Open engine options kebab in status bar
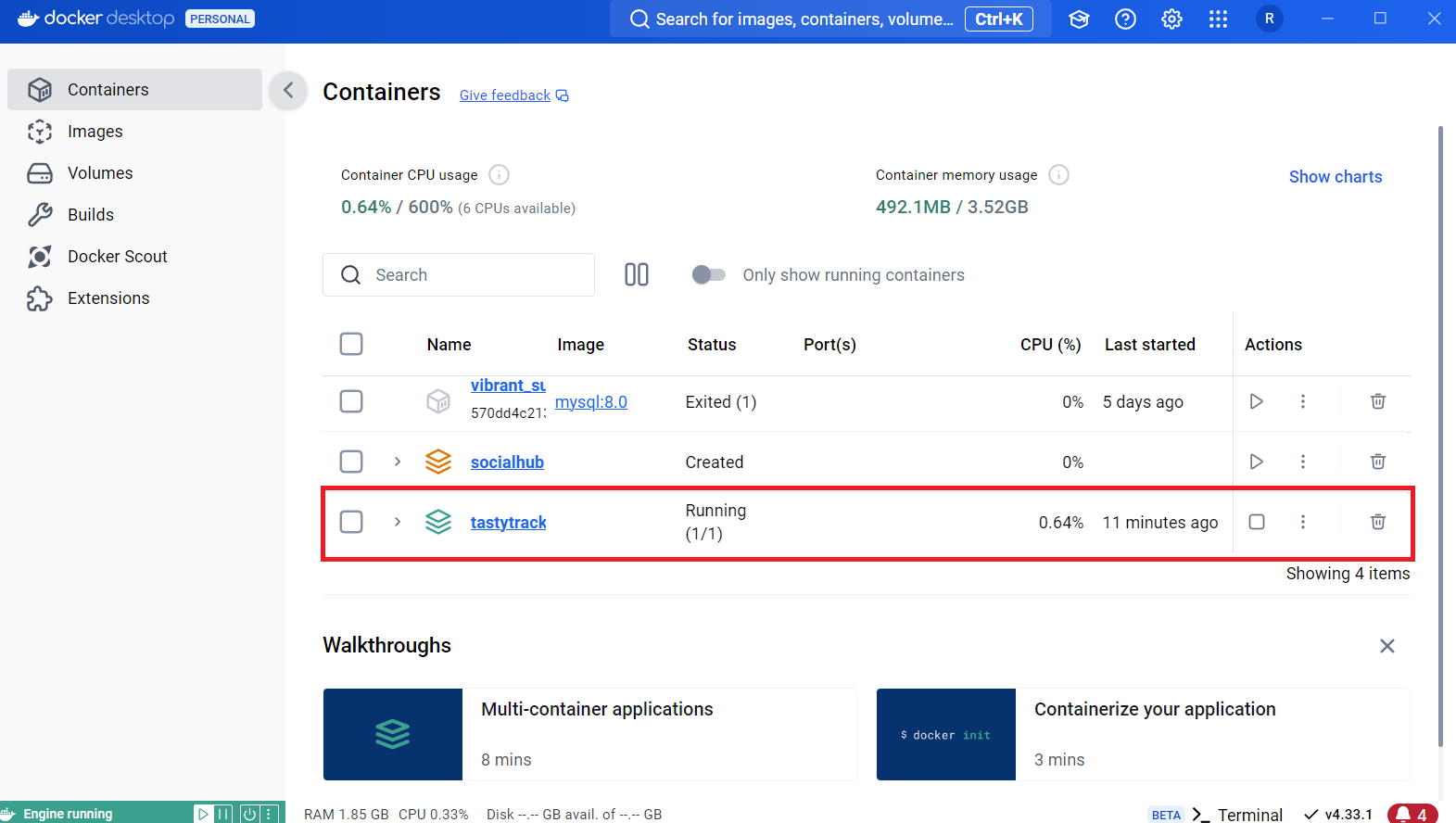Screen dimensions: 1456x823 click(x=269, y=814)
